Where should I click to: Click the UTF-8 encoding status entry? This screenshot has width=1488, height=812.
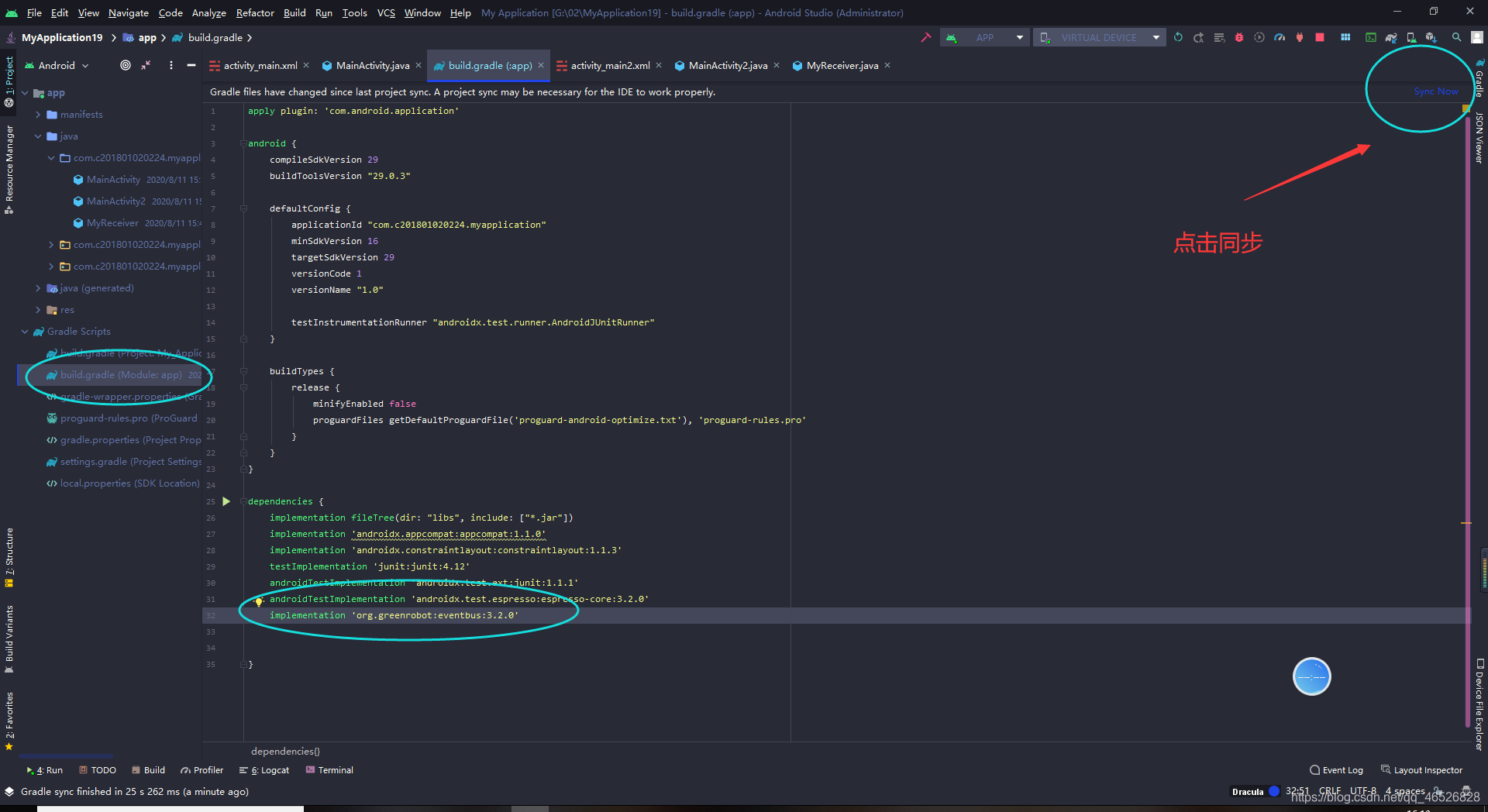pos(1362,791)
